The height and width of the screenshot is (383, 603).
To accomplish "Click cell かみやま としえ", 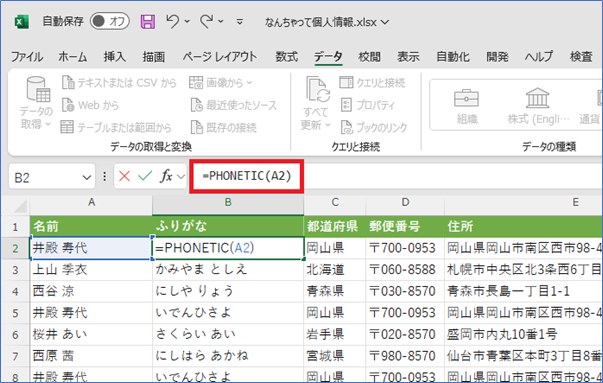I will pos(228,270).
